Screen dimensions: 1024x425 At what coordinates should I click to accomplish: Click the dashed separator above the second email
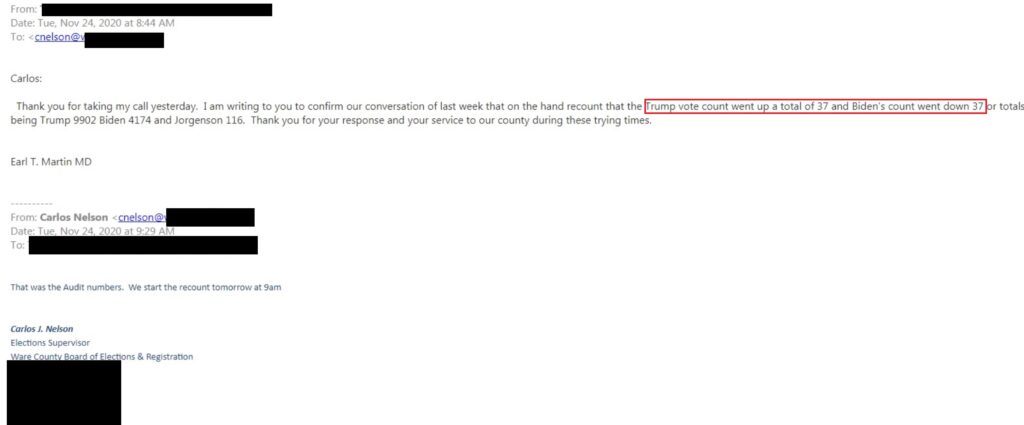[31, 204]
